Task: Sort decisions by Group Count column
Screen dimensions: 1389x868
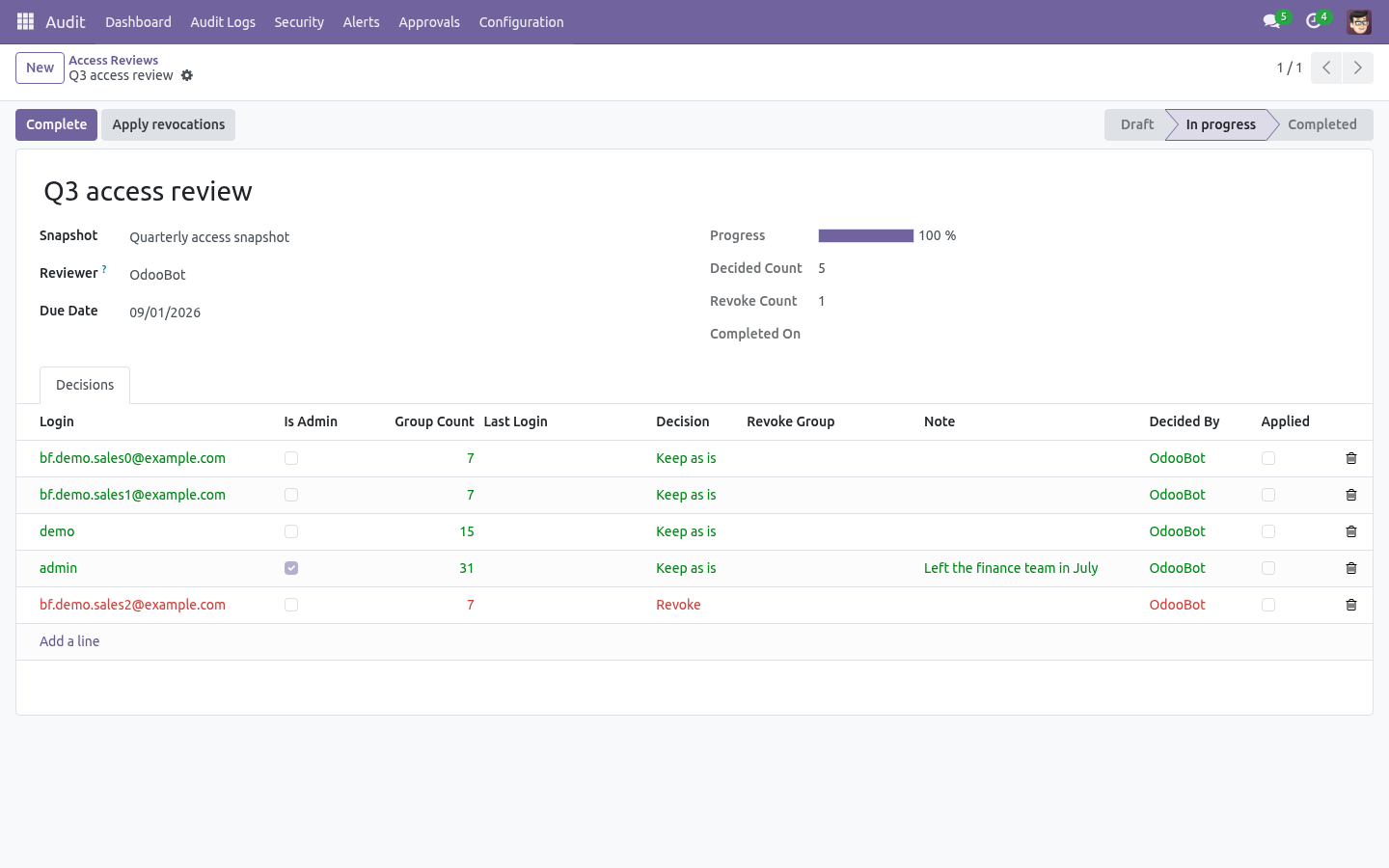Action: pos(434,421)
